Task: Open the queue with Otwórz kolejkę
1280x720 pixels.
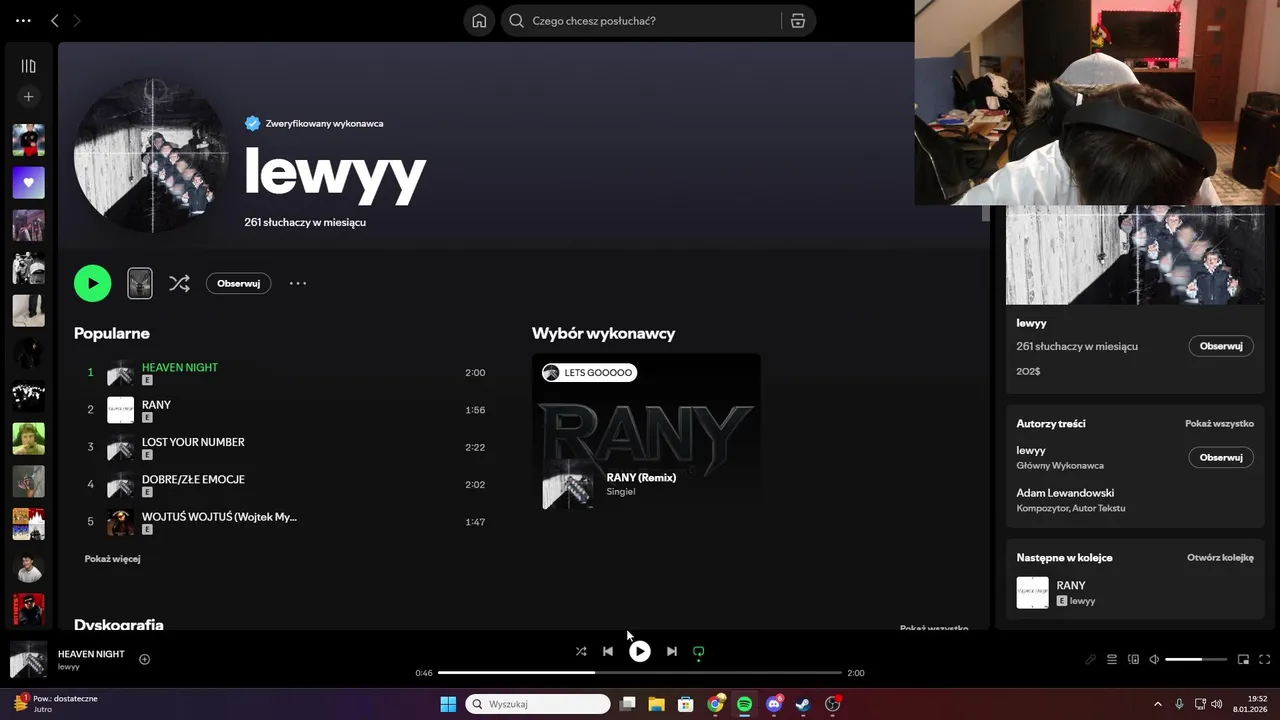Action: pos(1220,558)
